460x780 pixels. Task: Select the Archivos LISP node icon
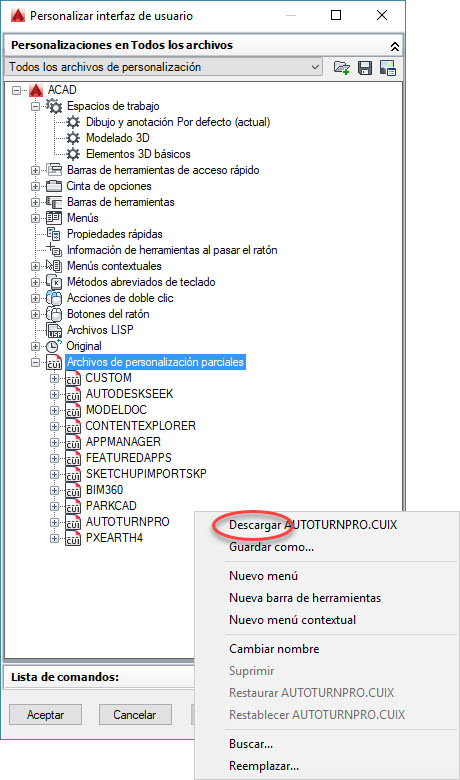[54, 330]
